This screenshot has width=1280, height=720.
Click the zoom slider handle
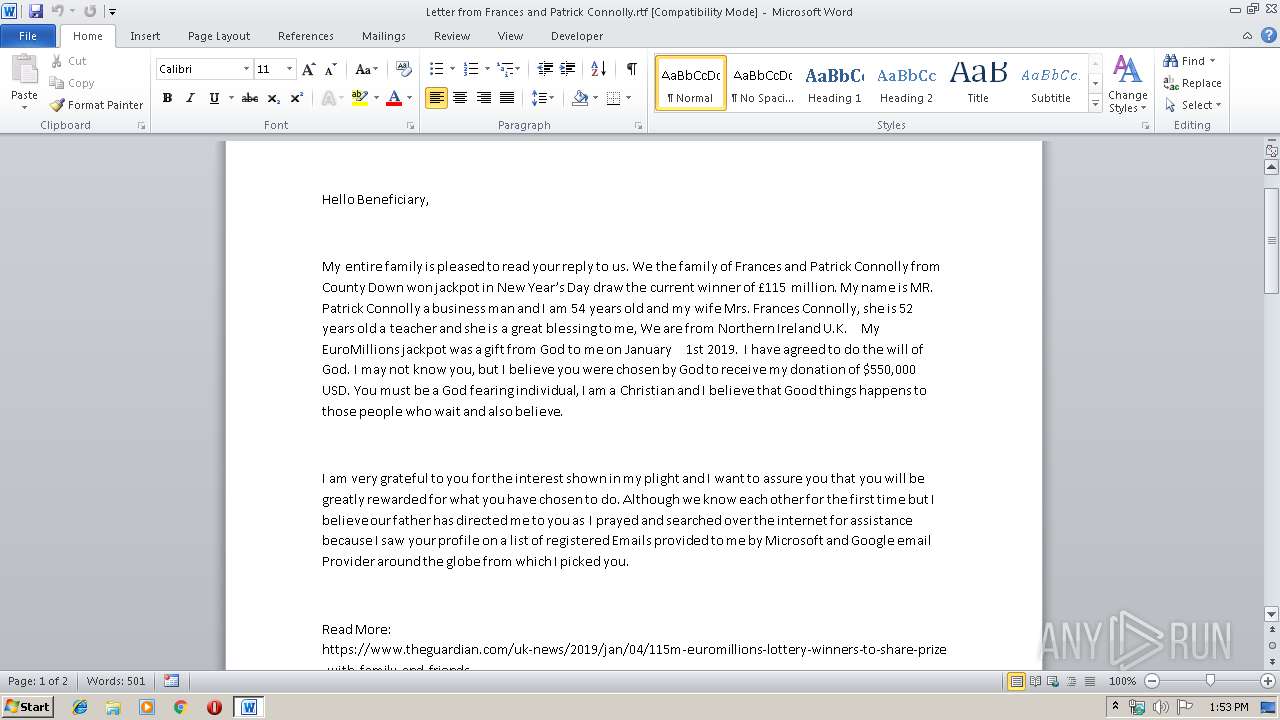[x=1210, y=680]
